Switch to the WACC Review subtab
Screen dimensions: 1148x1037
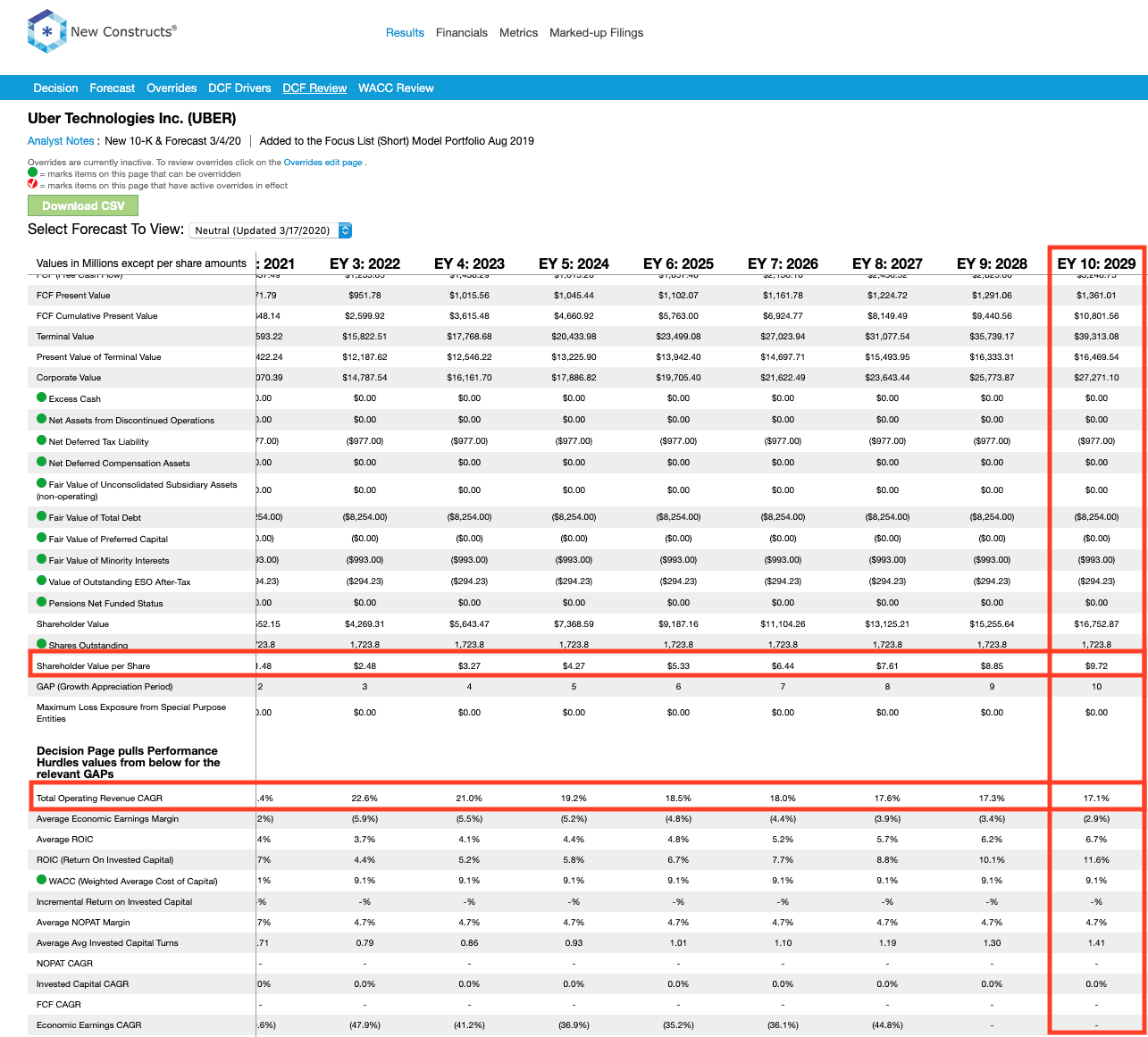coord(396,88)
